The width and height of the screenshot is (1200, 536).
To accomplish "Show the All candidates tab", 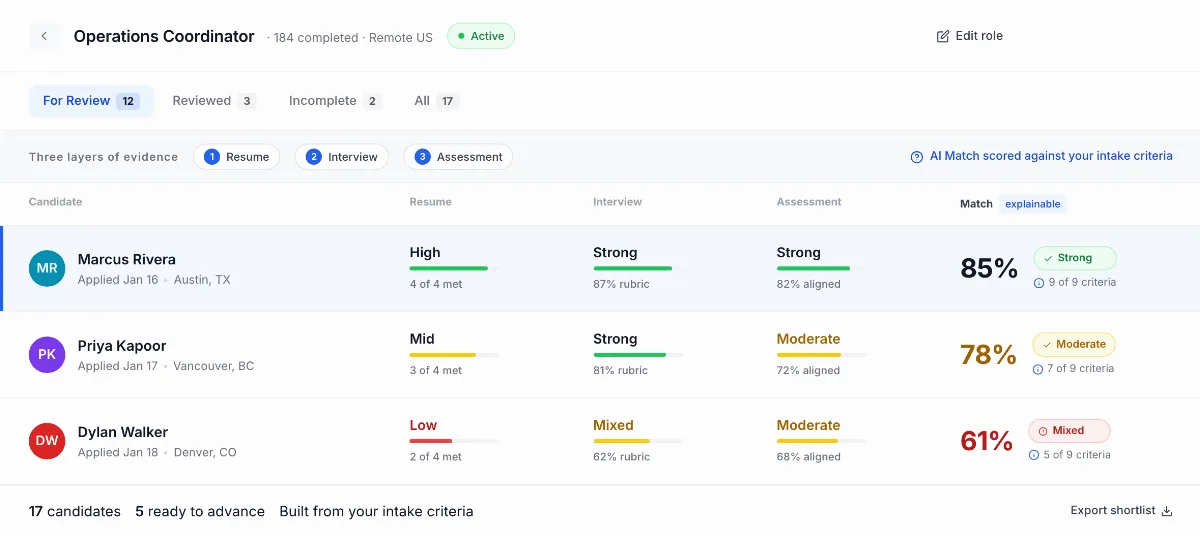I will [436, 101].
